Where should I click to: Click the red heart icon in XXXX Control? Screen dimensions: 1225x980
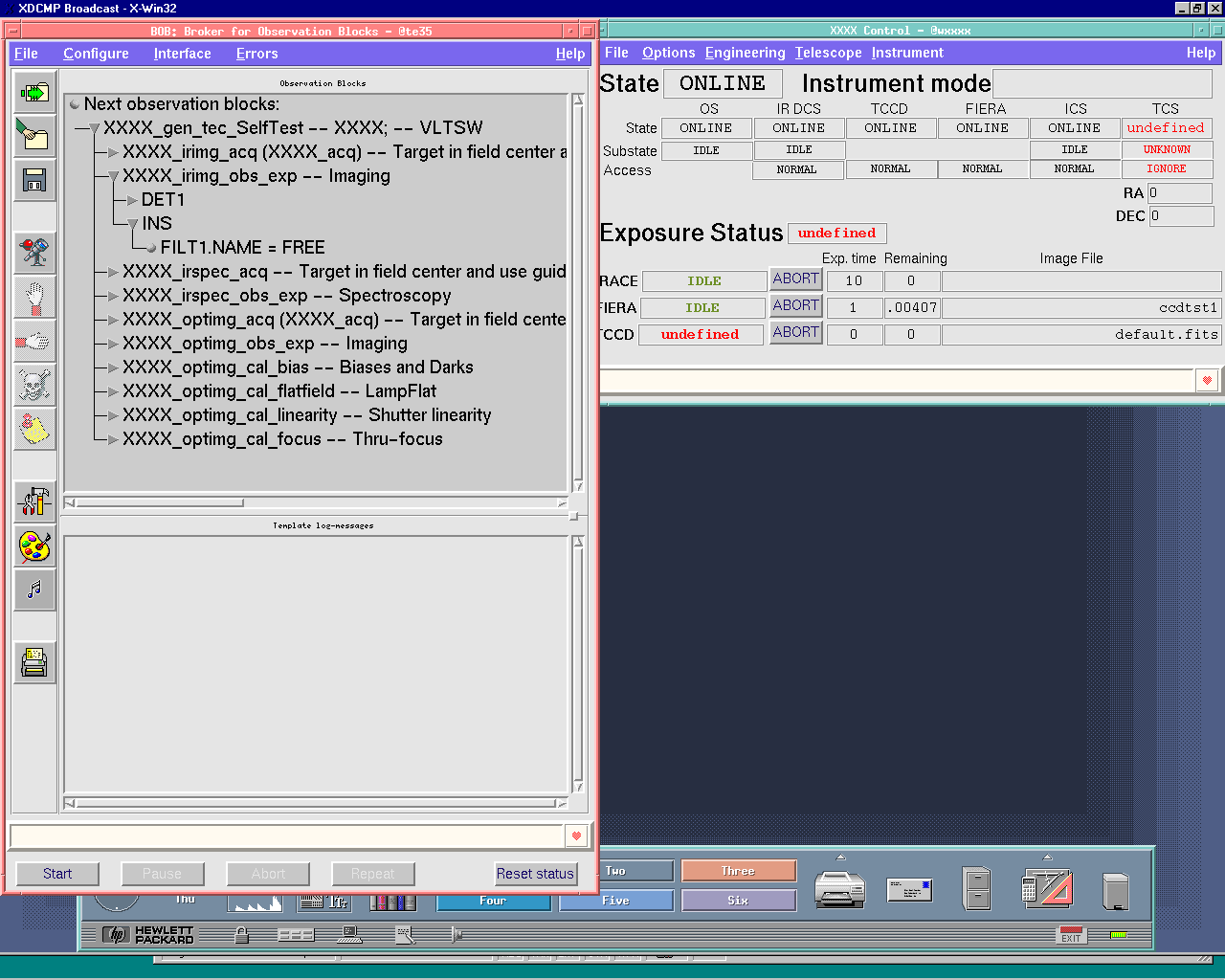coord(1207,380)
